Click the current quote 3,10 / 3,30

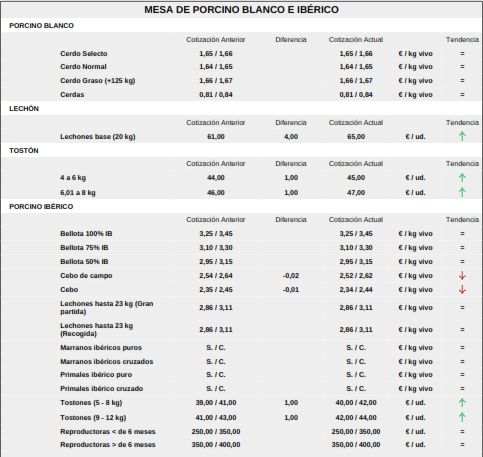coord(356,248)
